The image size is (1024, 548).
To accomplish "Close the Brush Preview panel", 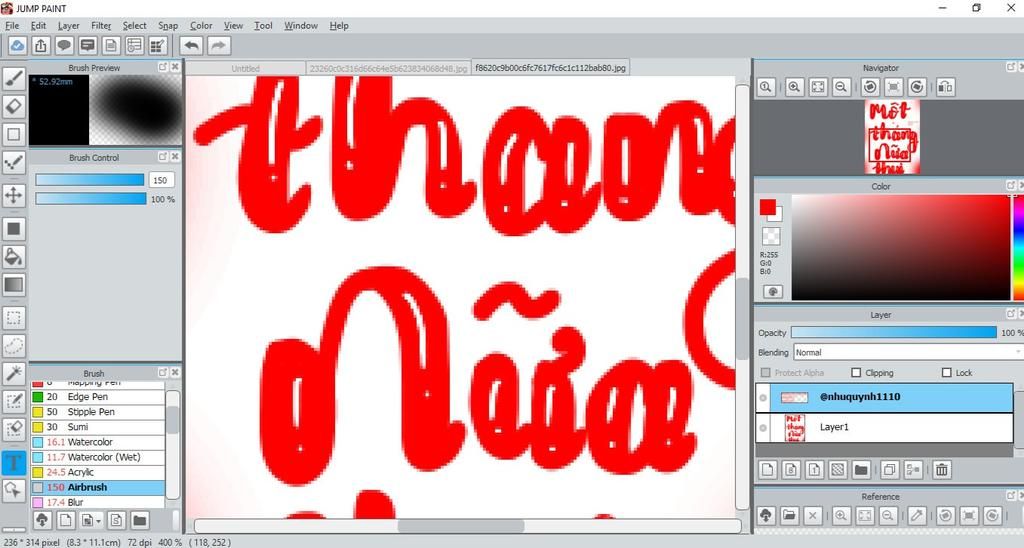I will click(175, 67).
